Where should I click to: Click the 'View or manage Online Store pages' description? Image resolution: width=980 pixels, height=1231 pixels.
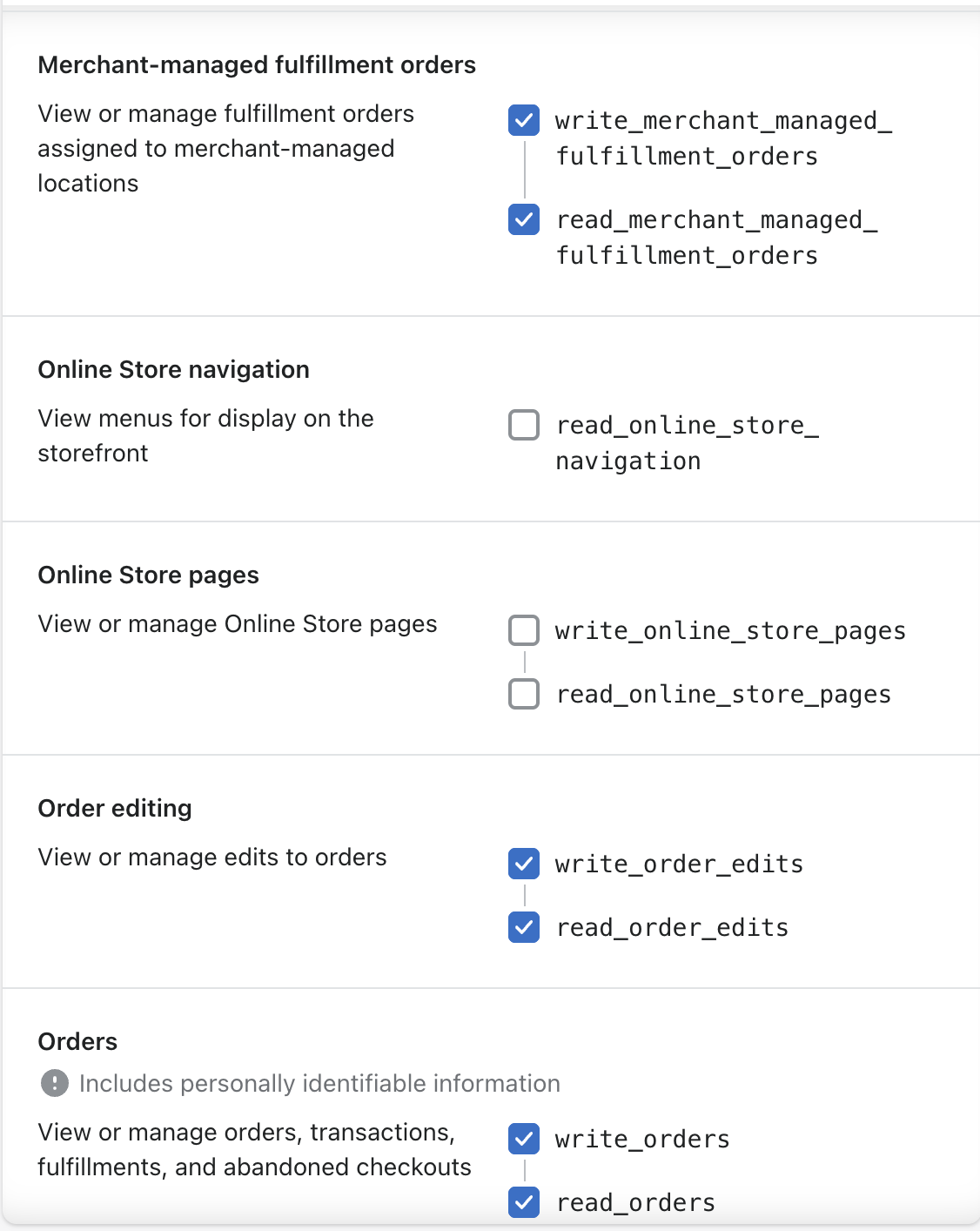click(237, 624)
